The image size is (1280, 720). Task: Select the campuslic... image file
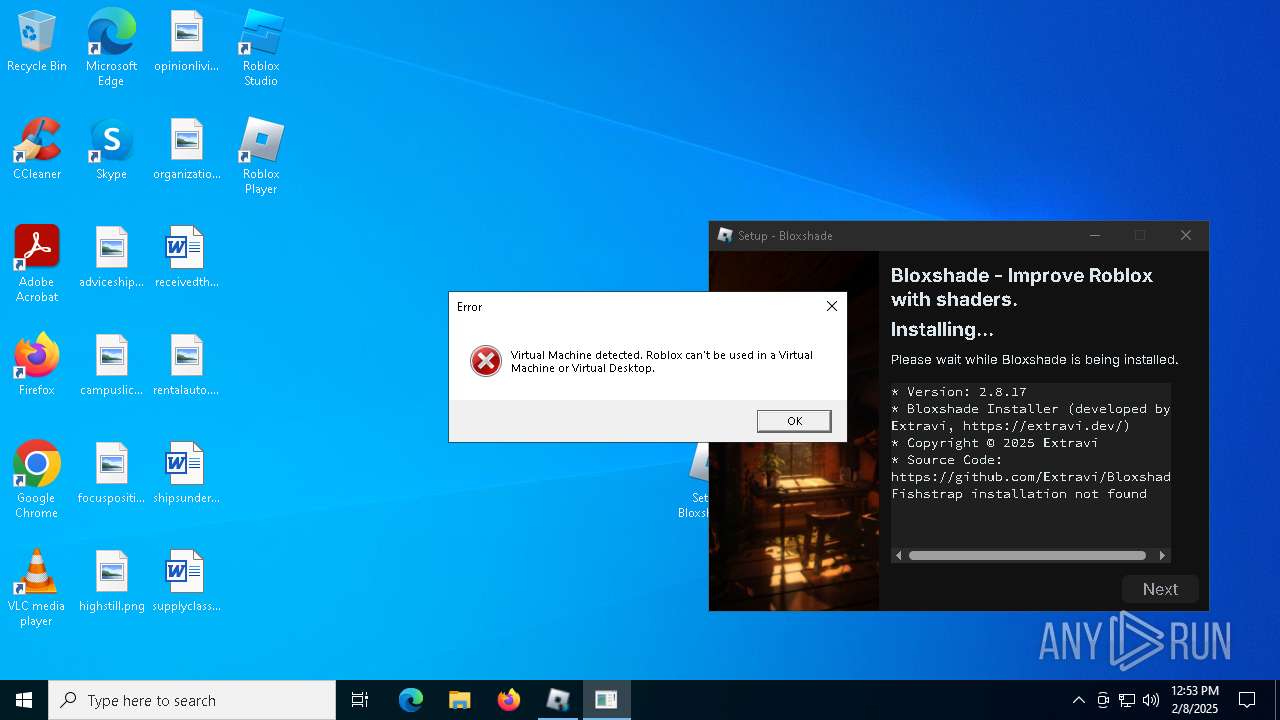[x=111, y=366]
